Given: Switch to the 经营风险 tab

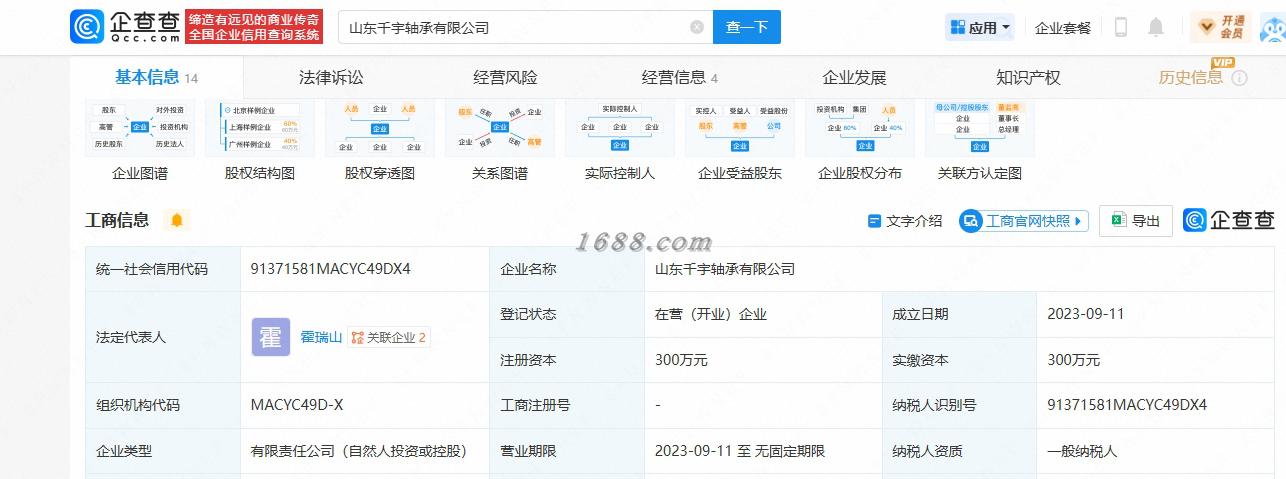Looking at the screenshot, I should click(505, 77).
